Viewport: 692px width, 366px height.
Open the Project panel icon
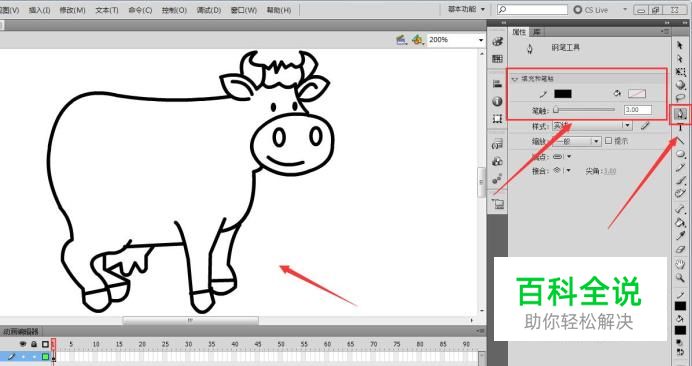coord(497,204)
